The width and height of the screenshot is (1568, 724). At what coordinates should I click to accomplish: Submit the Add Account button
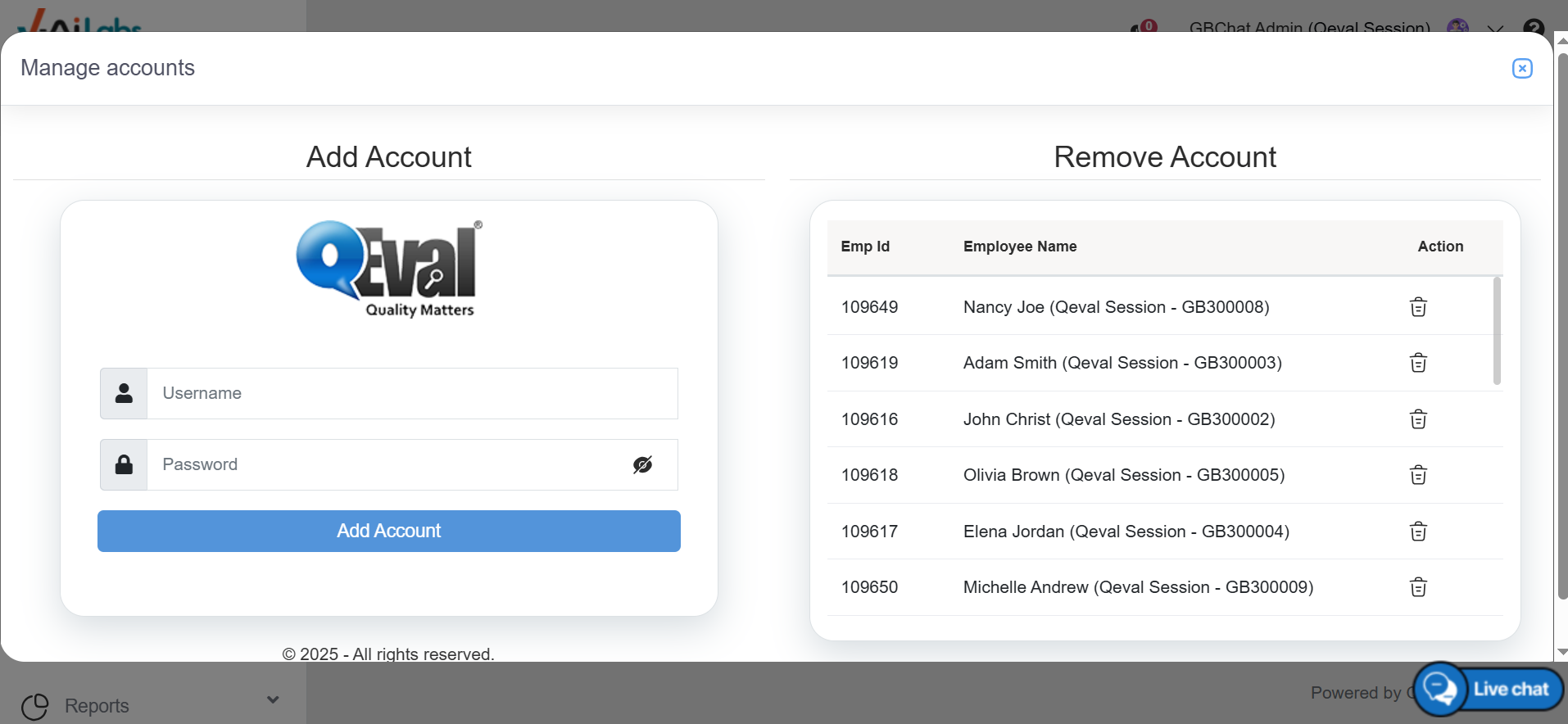tap(389, 531)
